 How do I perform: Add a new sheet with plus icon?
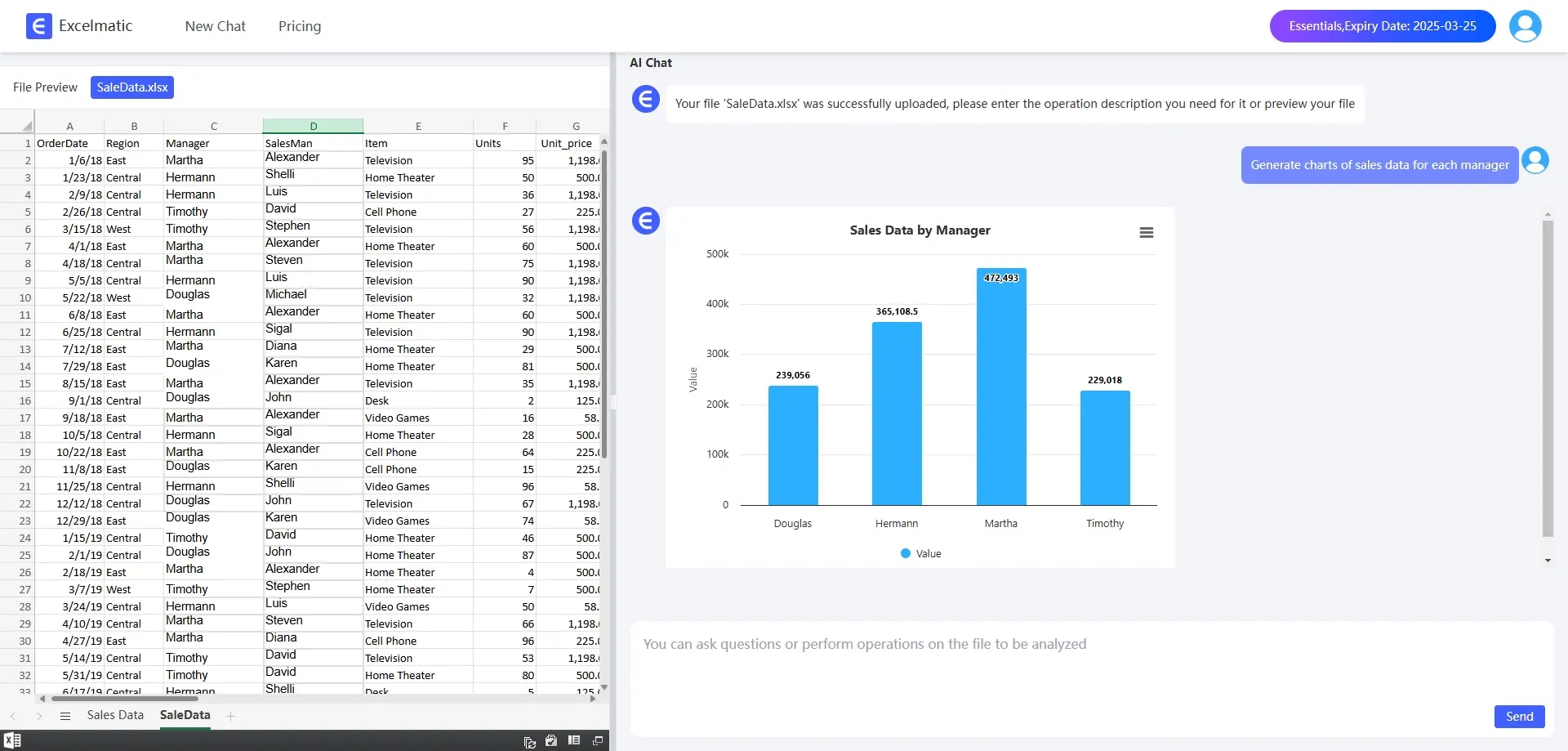pos(231,716)
